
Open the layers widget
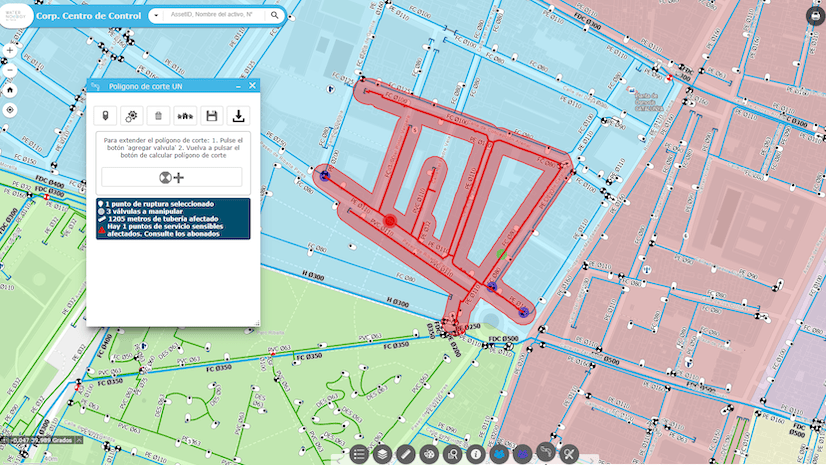(x=382, y=454)
